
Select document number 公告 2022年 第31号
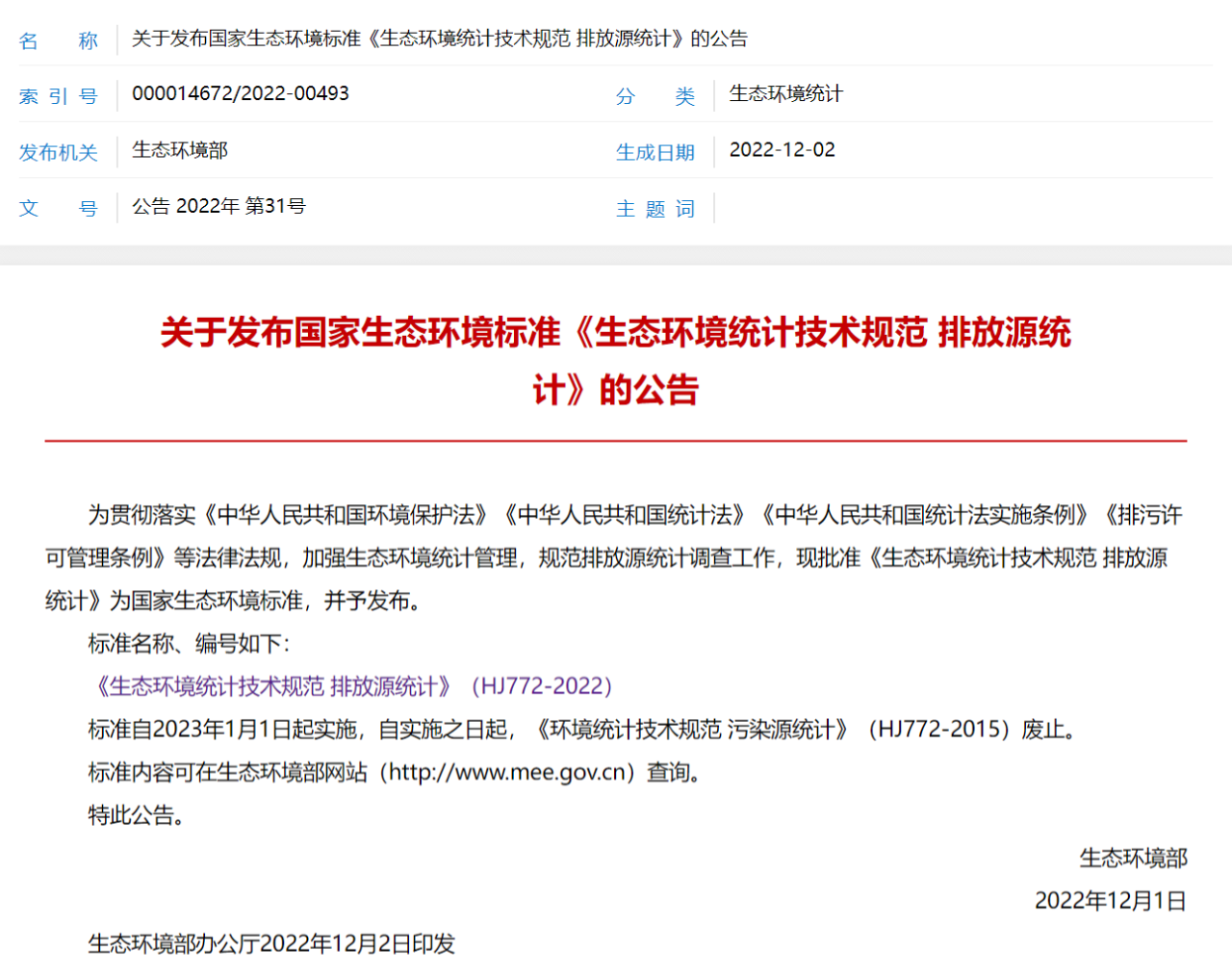[x=218, y=206]
